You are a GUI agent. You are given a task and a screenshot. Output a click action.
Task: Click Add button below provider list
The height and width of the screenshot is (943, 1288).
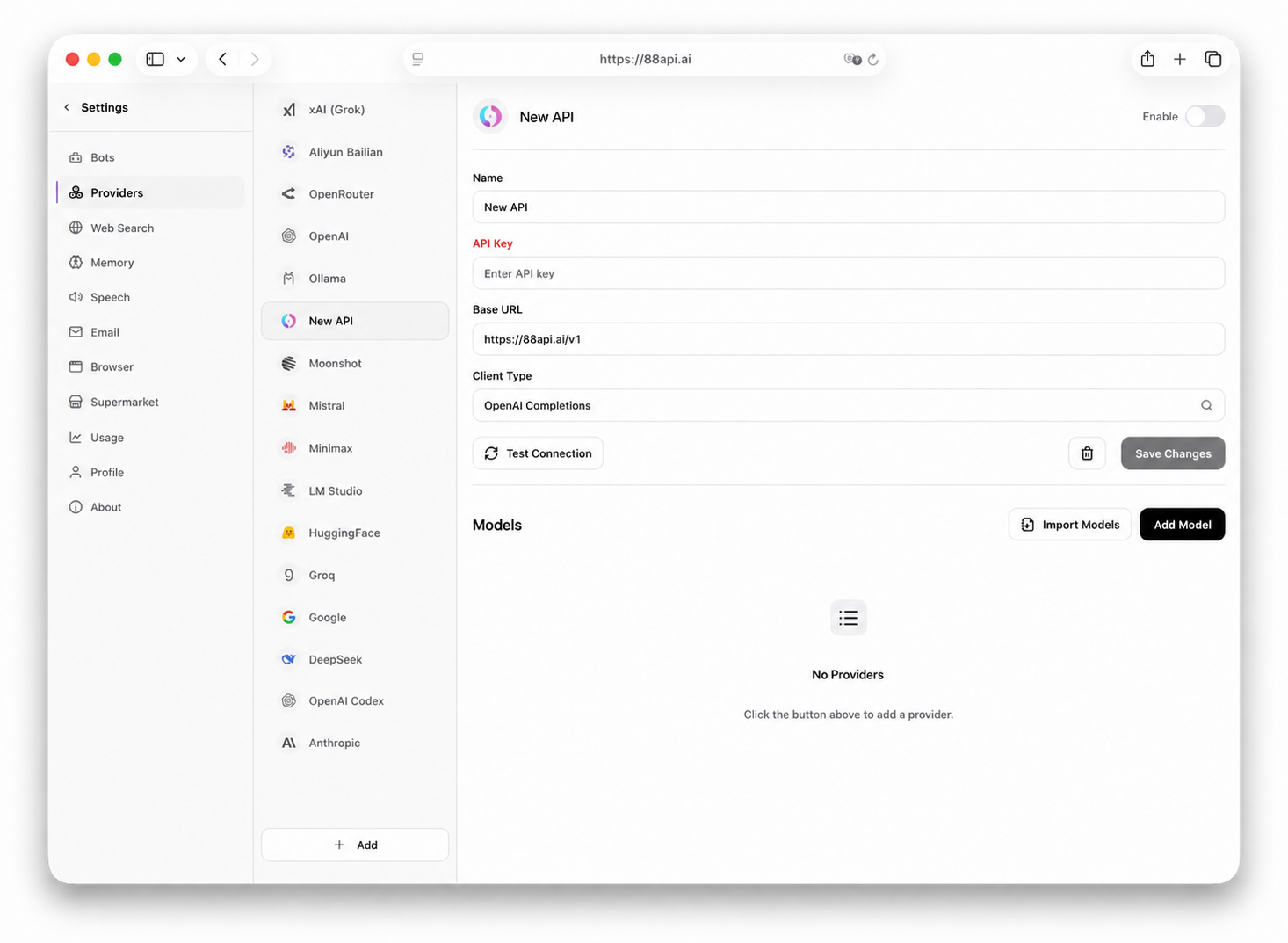[355, 845]
